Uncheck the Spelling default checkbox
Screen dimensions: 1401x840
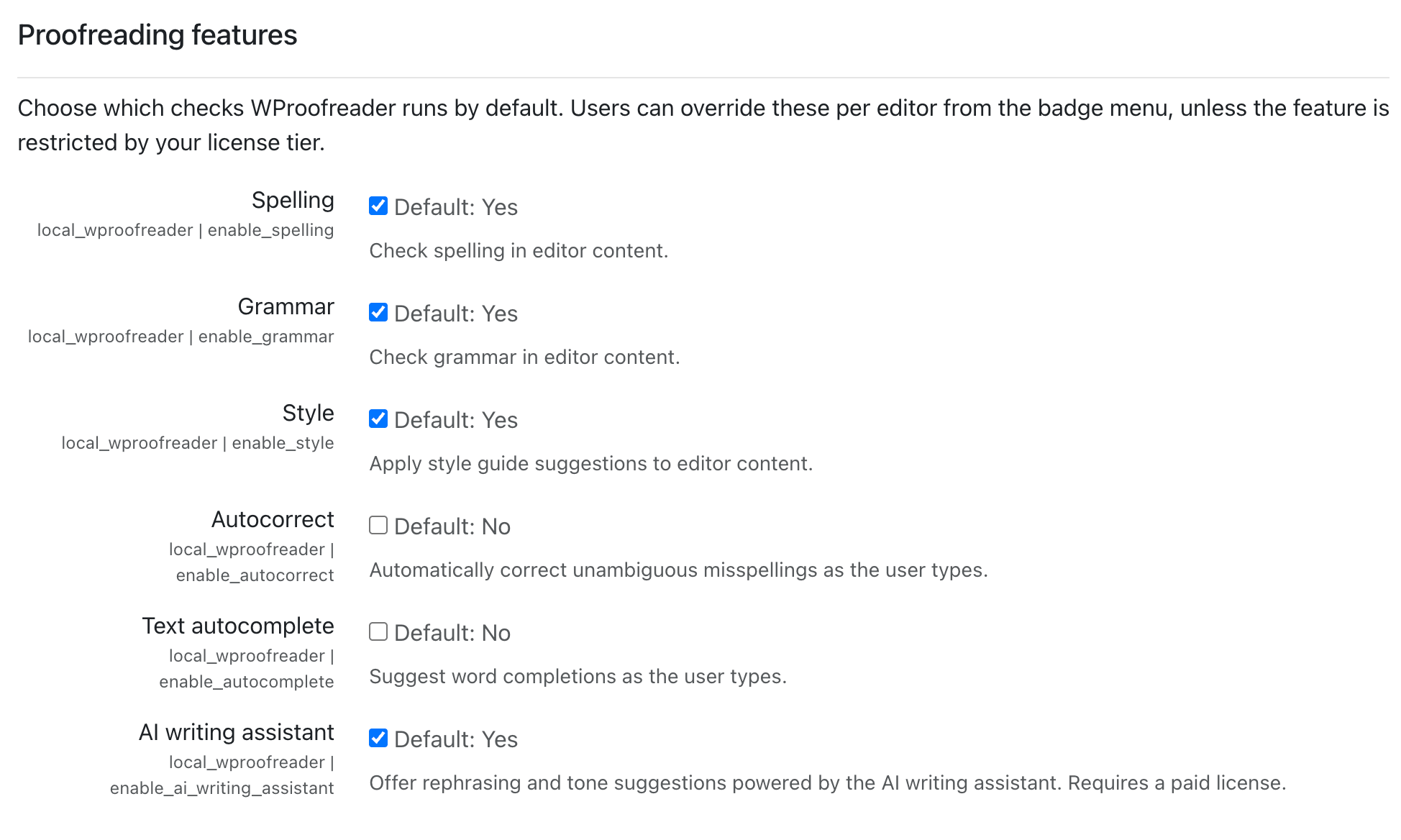(x=378, y=206)
